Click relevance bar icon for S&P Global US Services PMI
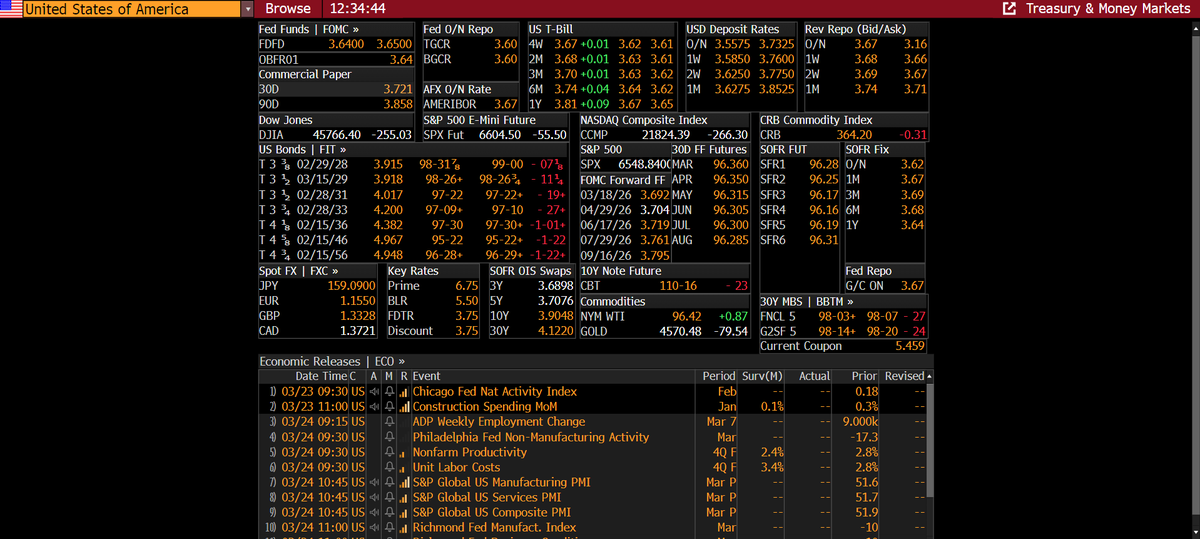Viewport: 1200px width, 539px height. click(x=404, y=497)
